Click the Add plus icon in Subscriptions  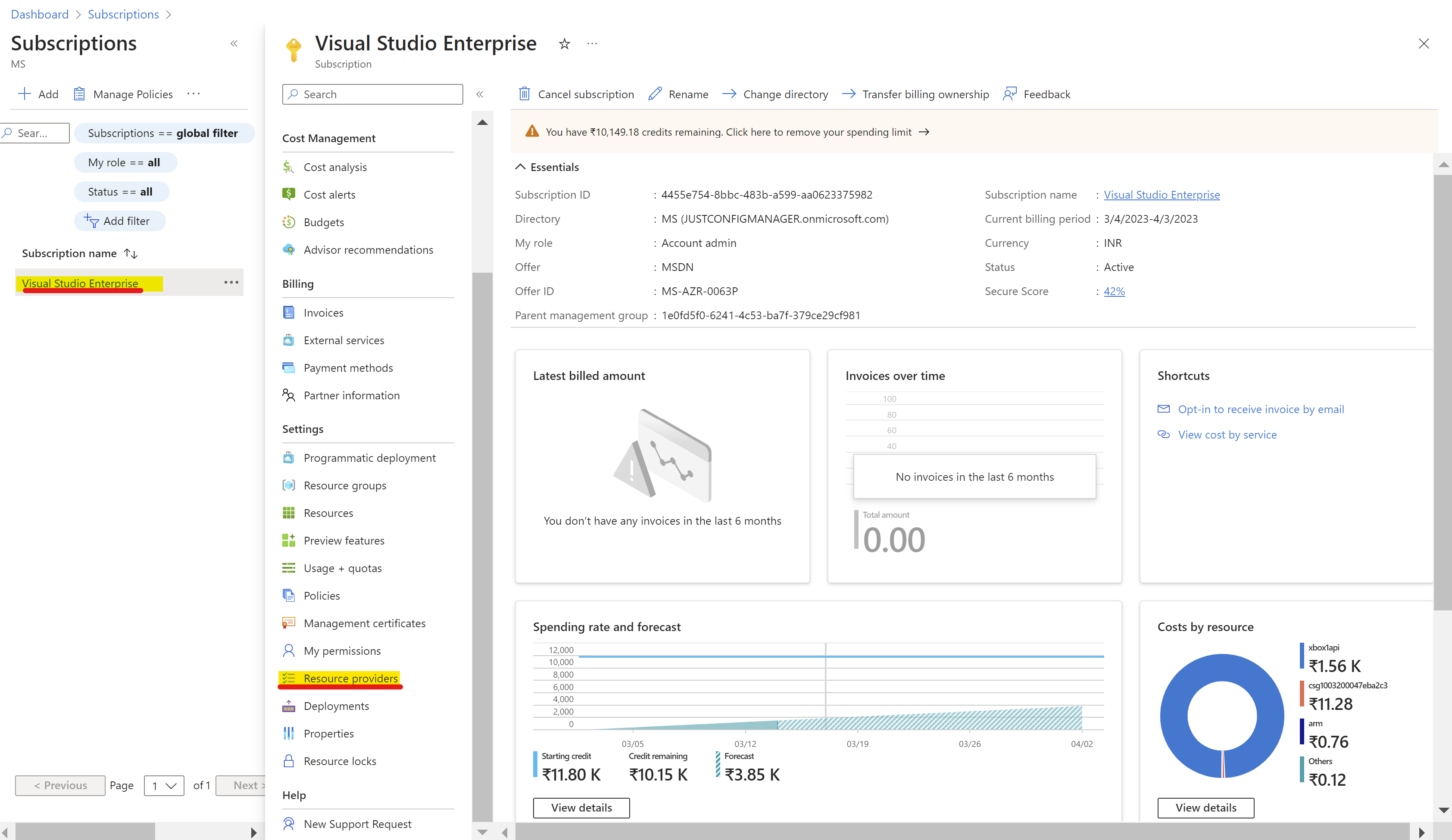pos(24,94)
